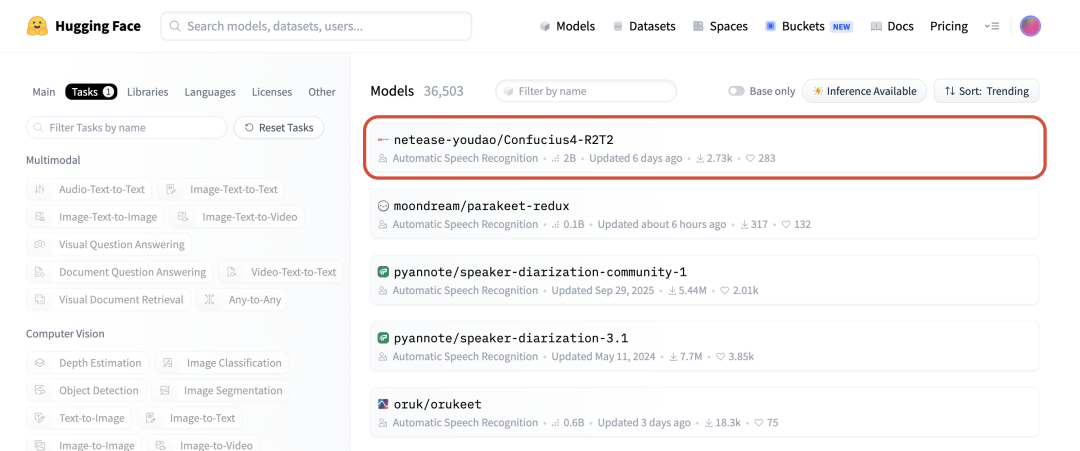Click the oruk/orukeet avatar icon
1080x451 pixels.
click(x=384, y=404)
